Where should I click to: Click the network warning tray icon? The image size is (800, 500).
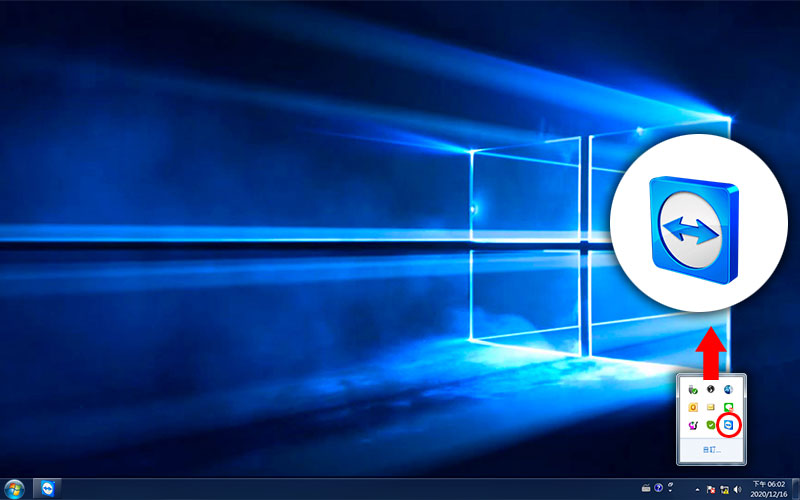point(724,490)
